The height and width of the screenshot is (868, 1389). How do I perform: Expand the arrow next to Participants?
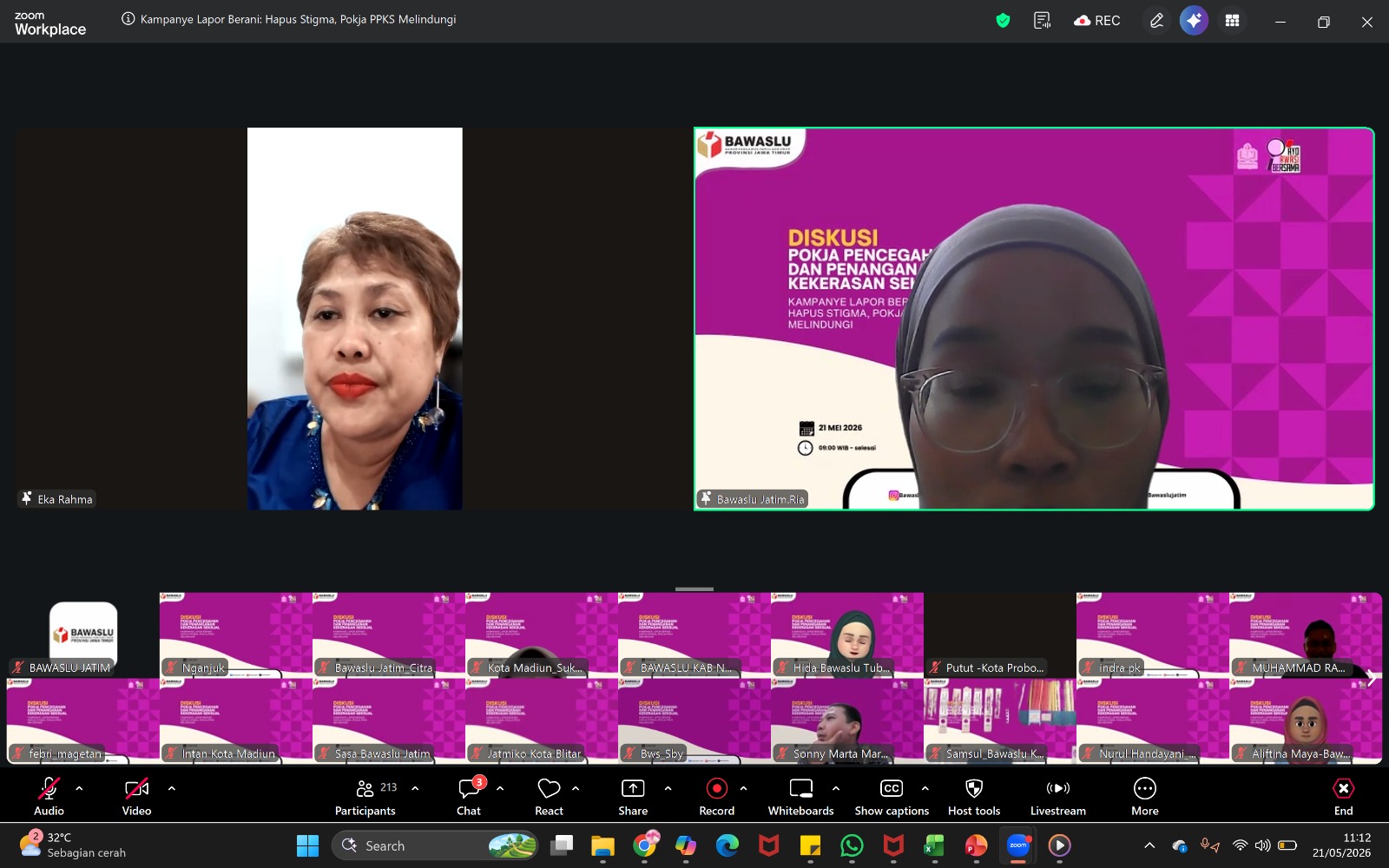click(415, 788)
